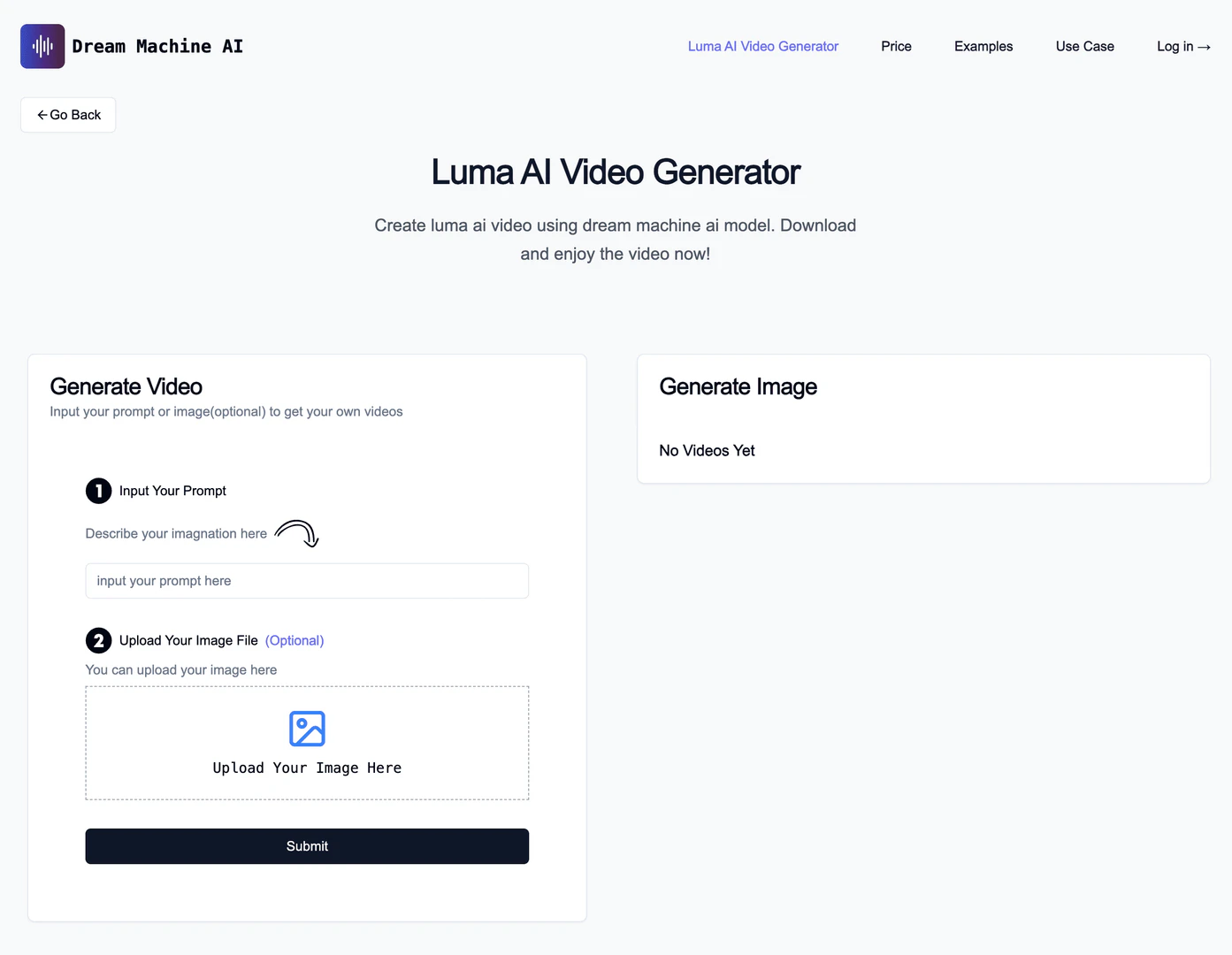Click the image icon in upload area
Image resolution: width=1232 pixels, height=955 pixels.
point(307,729)
